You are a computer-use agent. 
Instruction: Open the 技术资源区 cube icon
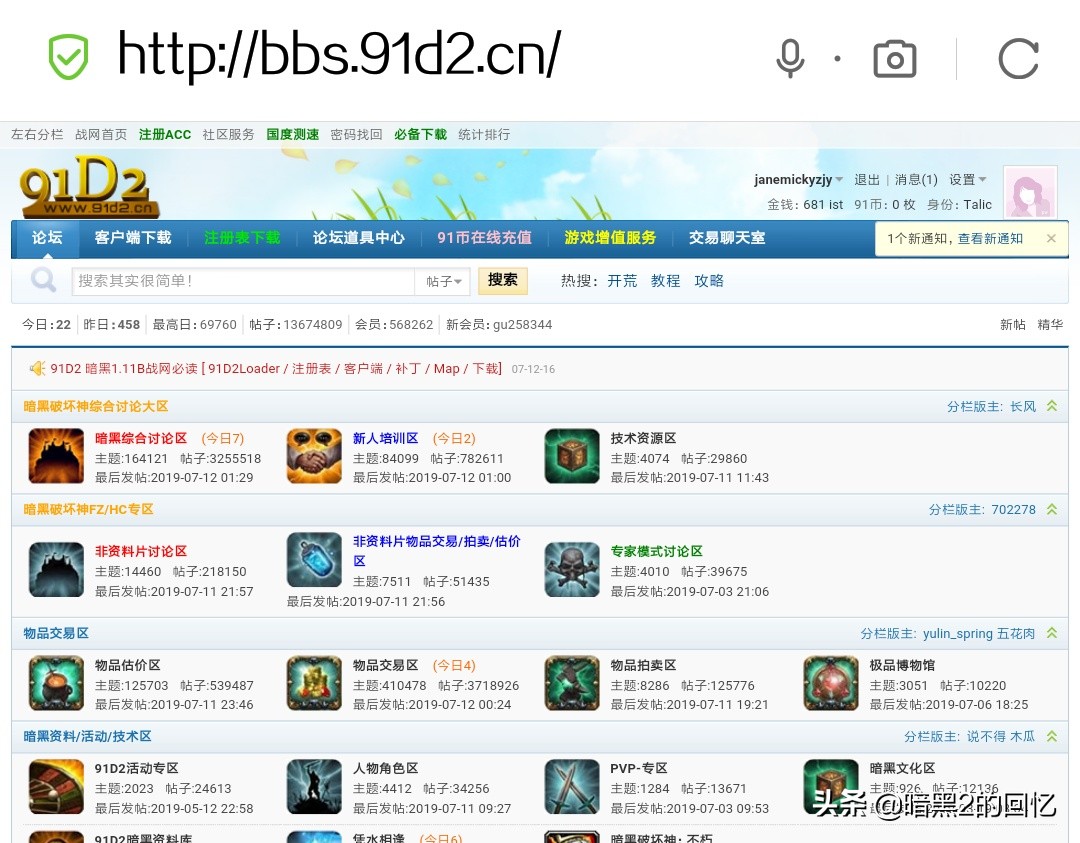[572, 456]
